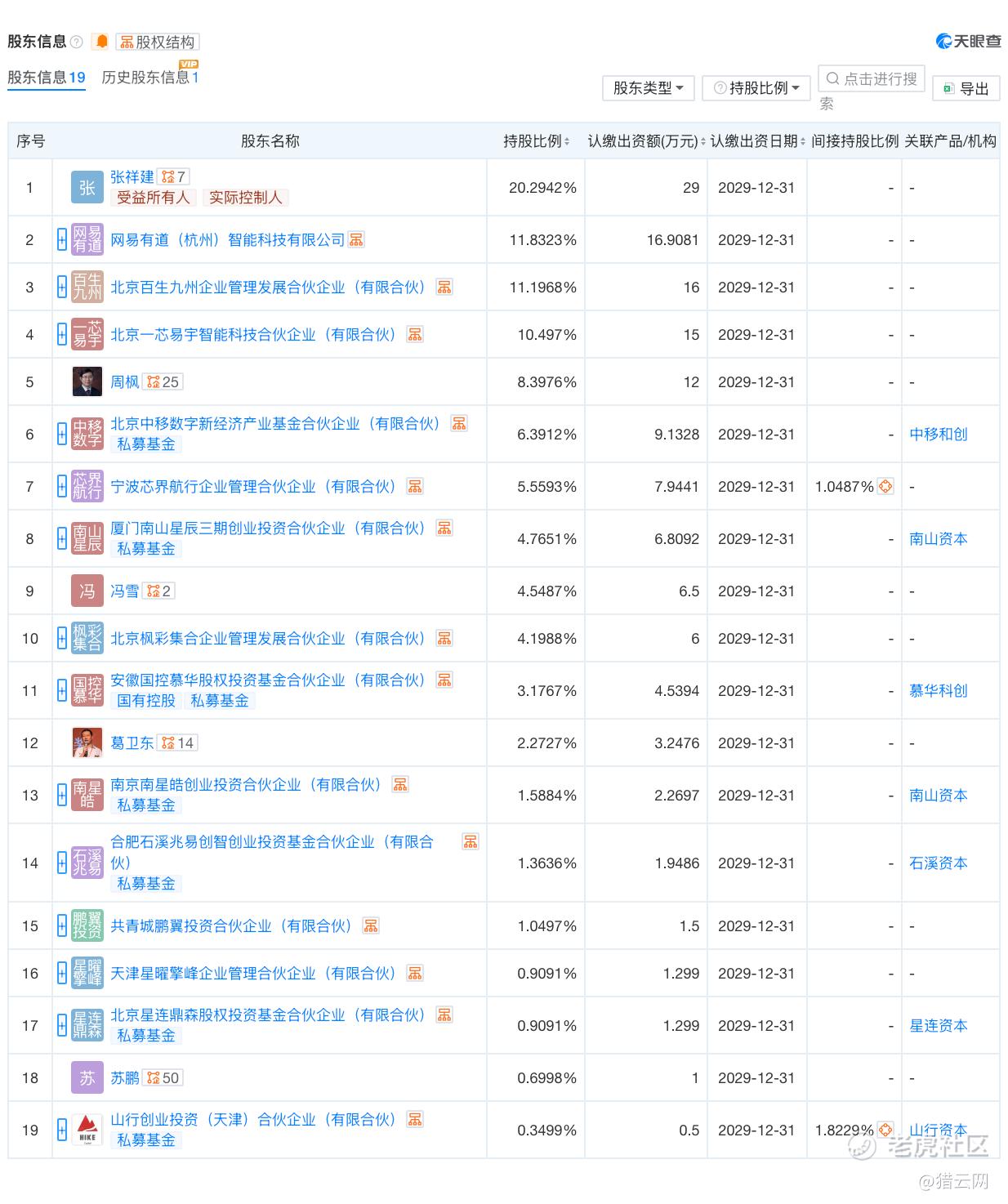This screenshot has width=1008, height=1204.
Task: Click the 导出 export button
Action: pos(966,88)
